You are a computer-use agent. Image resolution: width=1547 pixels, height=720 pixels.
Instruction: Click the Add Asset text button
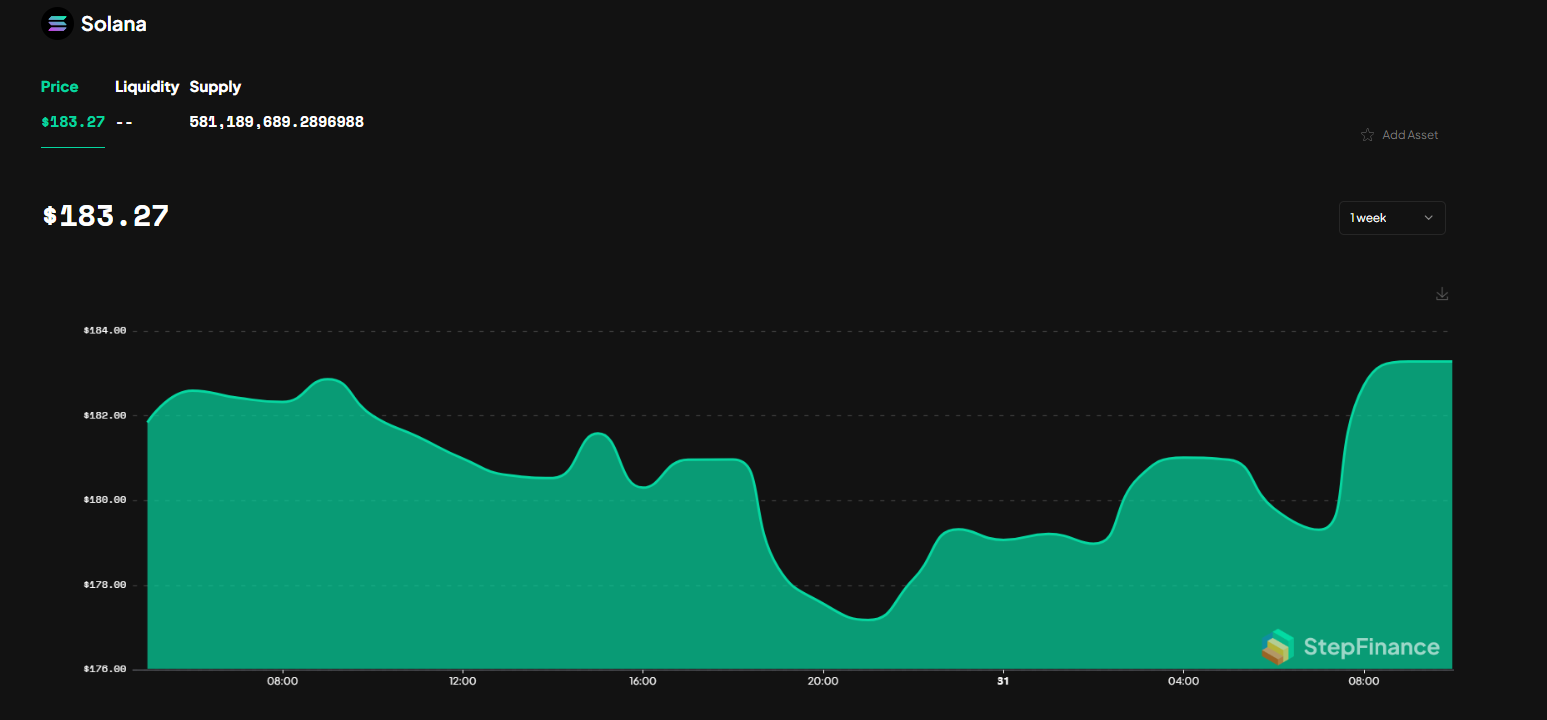coord(1410,135)
